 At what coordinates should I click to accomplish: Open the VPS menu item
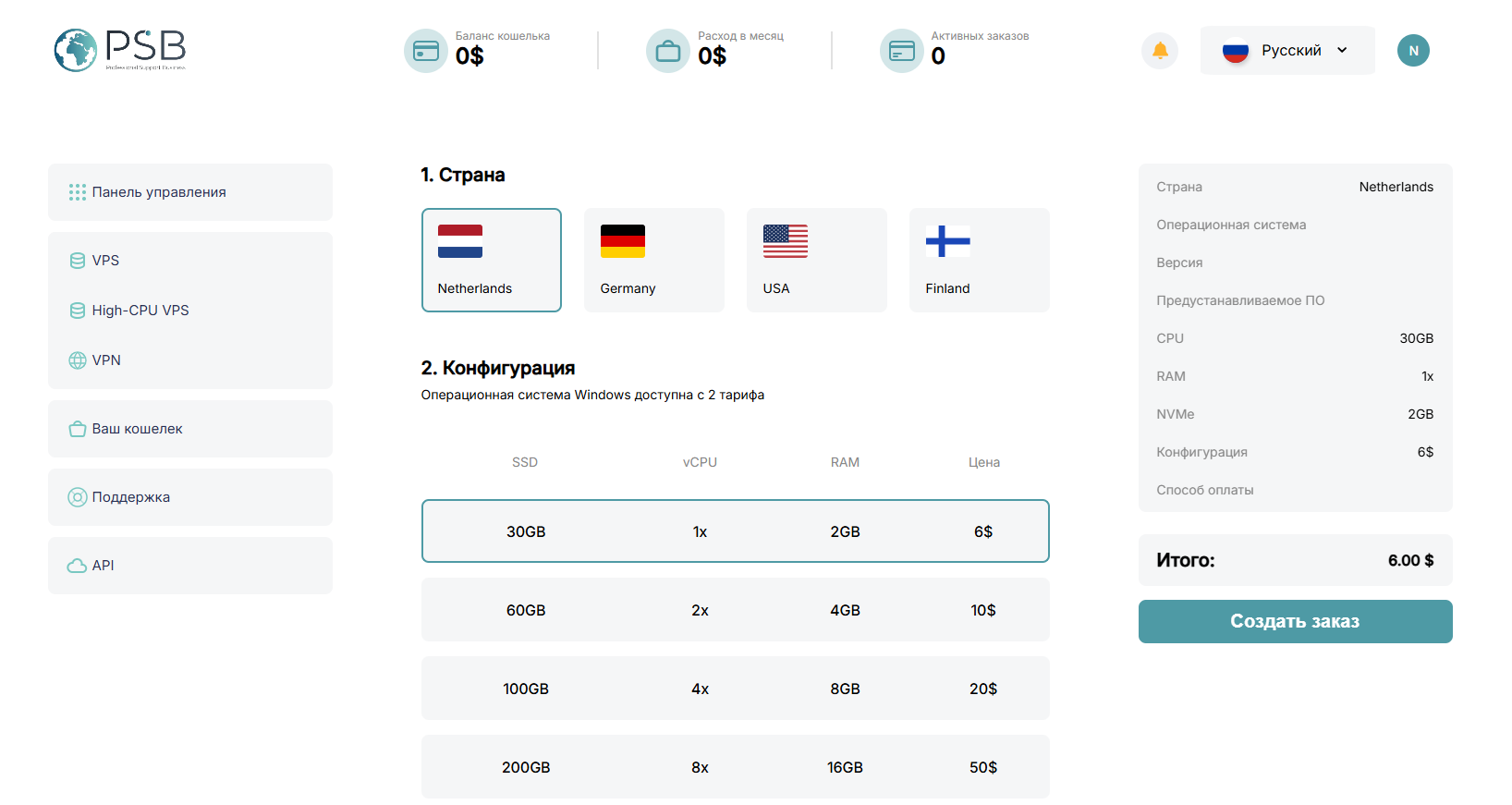105,261
